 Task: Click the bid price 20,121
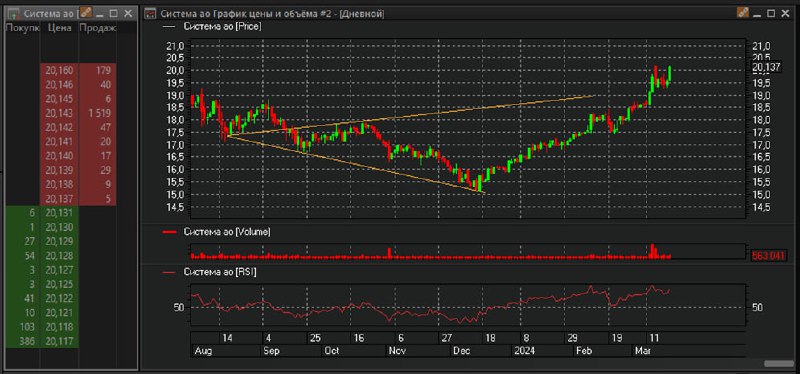[x=59, y=313]
